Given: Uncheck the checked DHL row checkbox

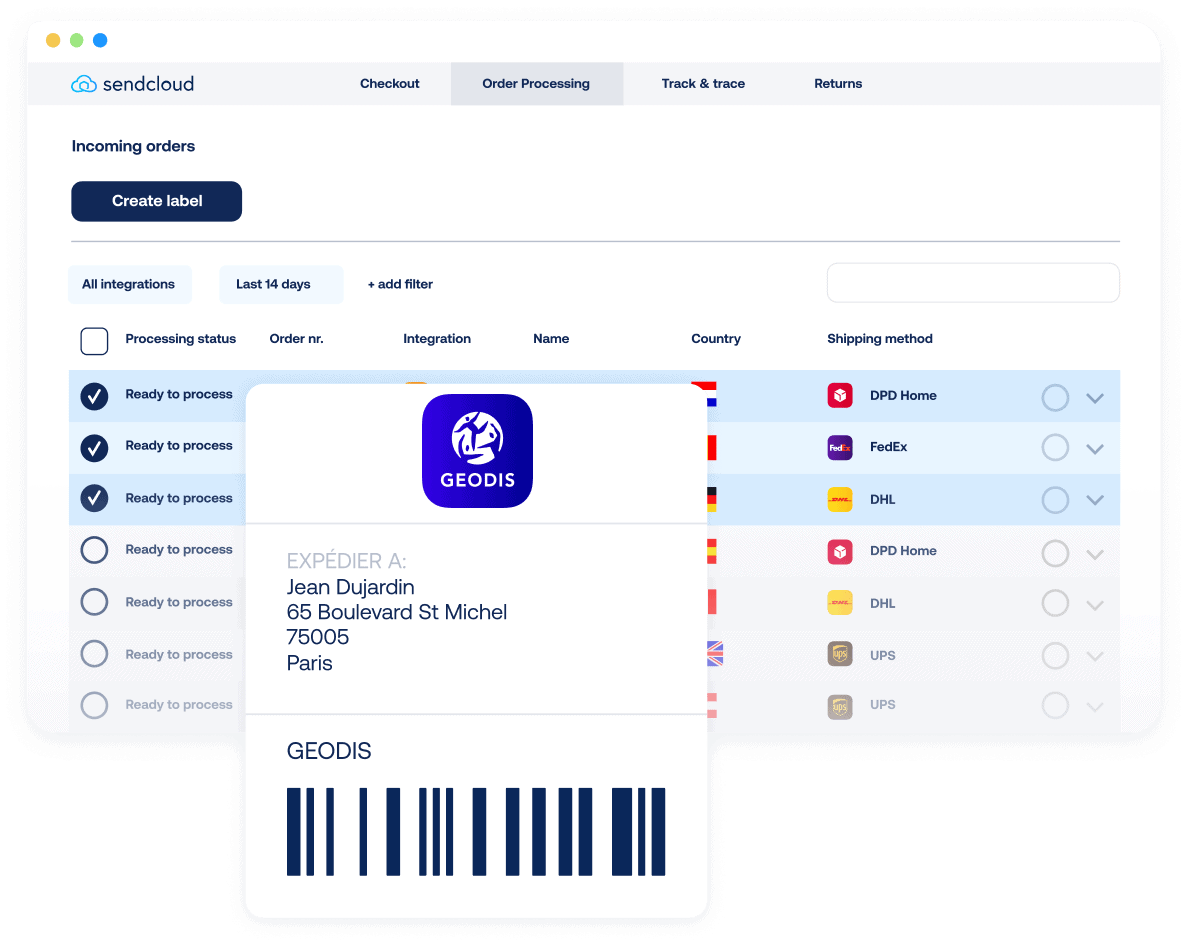Looking at the screenshot, I should pyautogui.click(x=94, y=499).
